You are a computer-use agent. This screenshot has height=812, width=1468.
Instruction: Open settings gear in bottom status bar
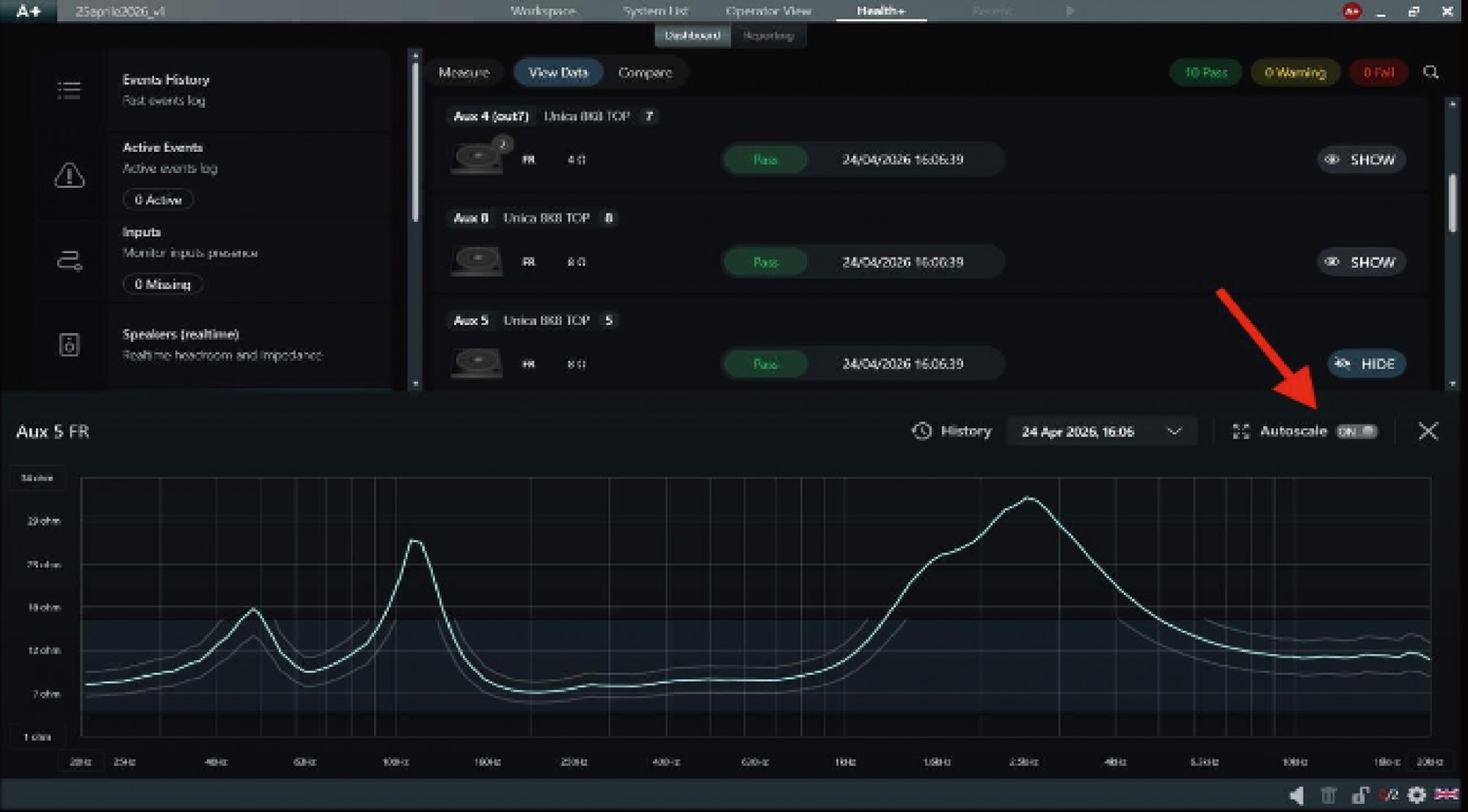click(x=1417, y=794)
